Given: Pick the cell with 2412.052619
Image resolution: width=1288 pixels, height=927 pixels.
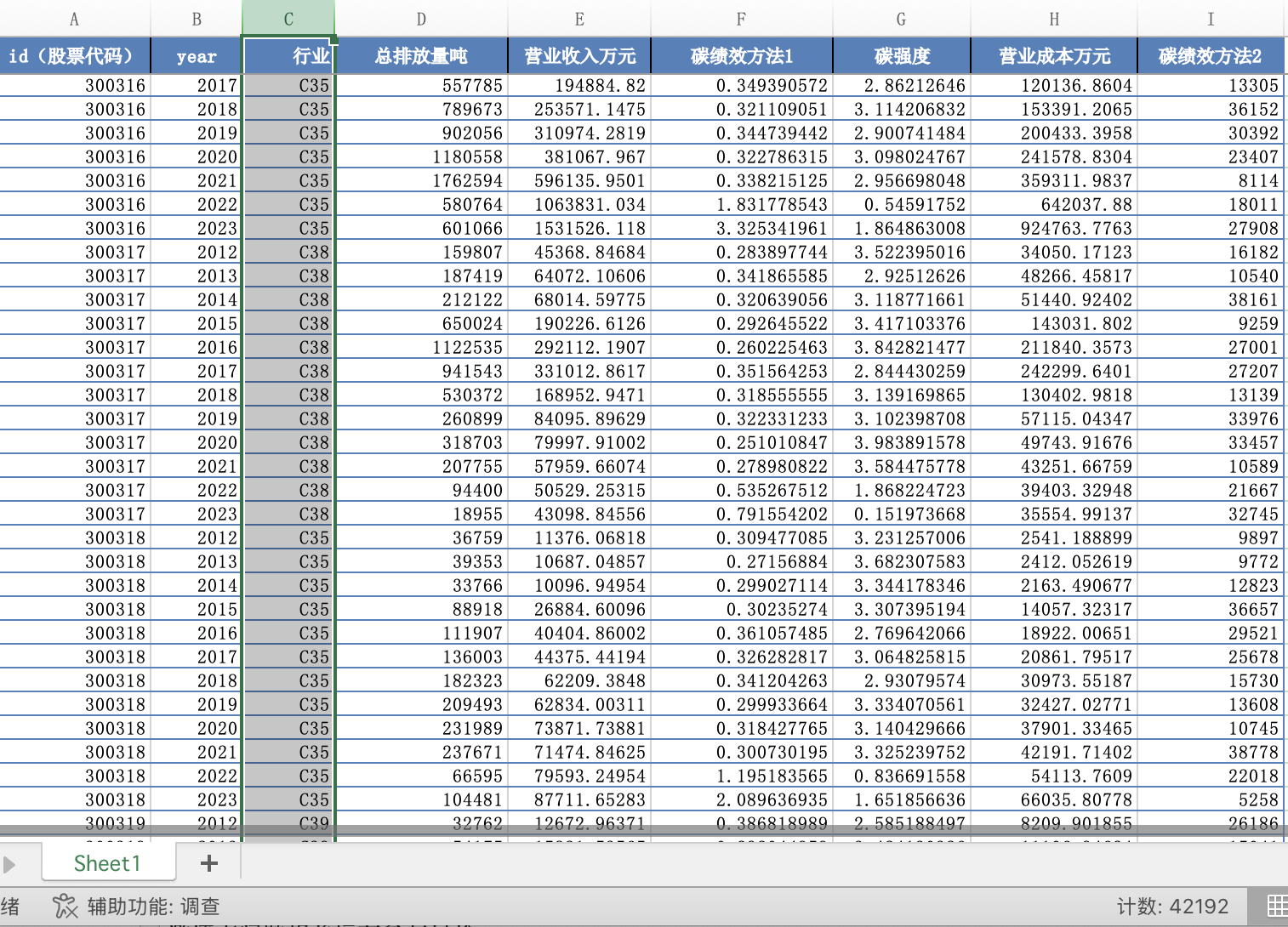Looking at the screenshot, I should [1054, 561].
